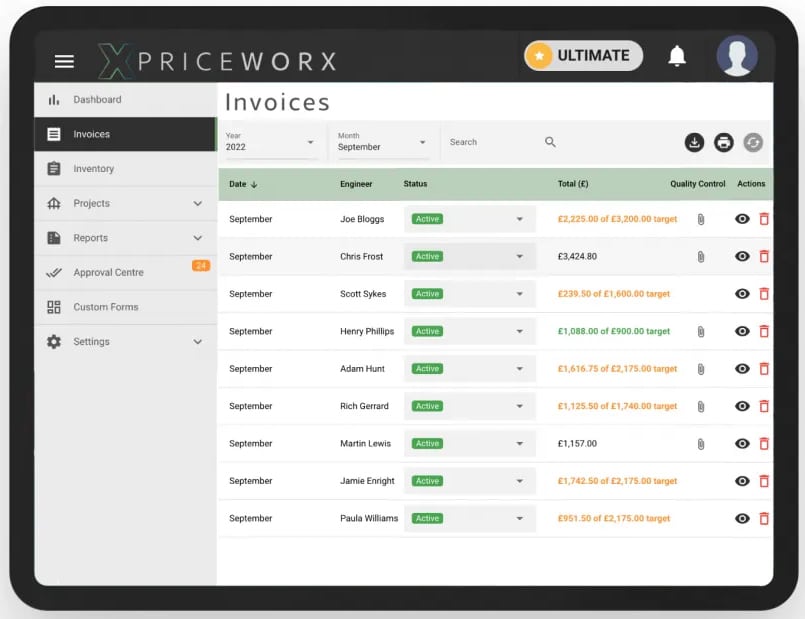The height and width of the screenshot is (619, 805).
Task: Expand the Reports sidebar section
Action: [x=90, y=238]
